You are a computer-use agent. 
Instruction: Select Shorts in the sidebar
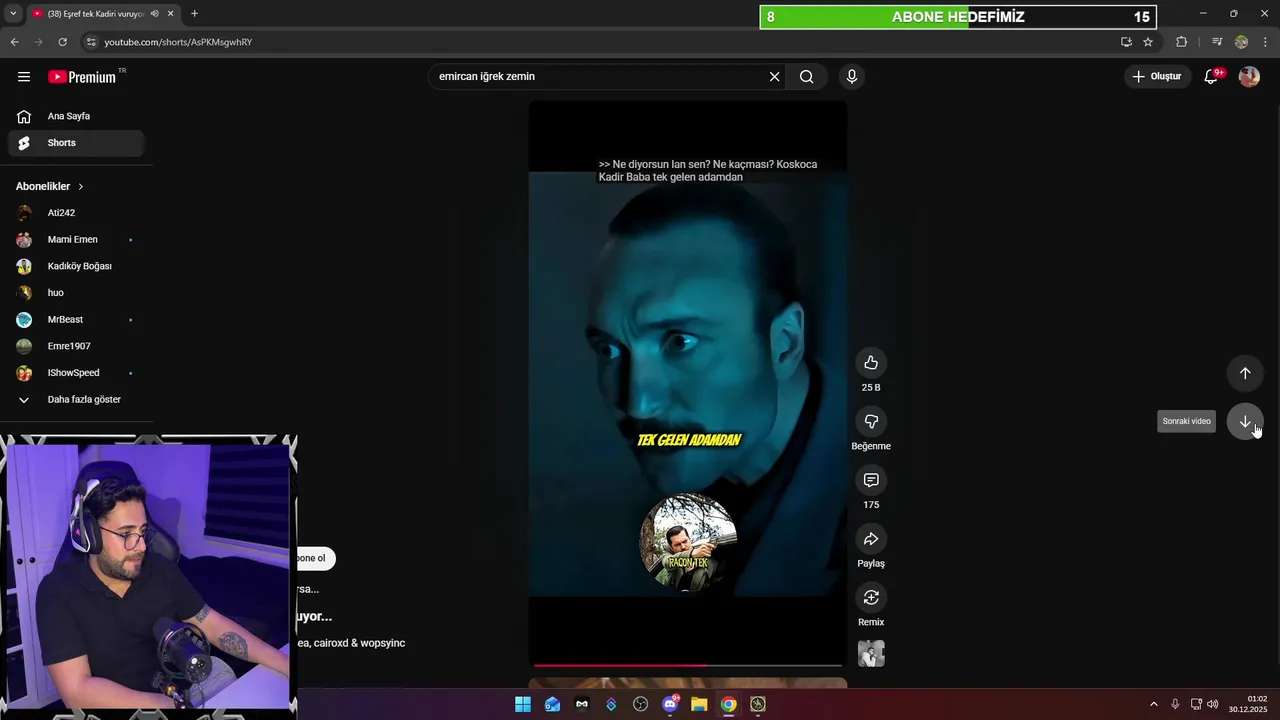point(76,143)
